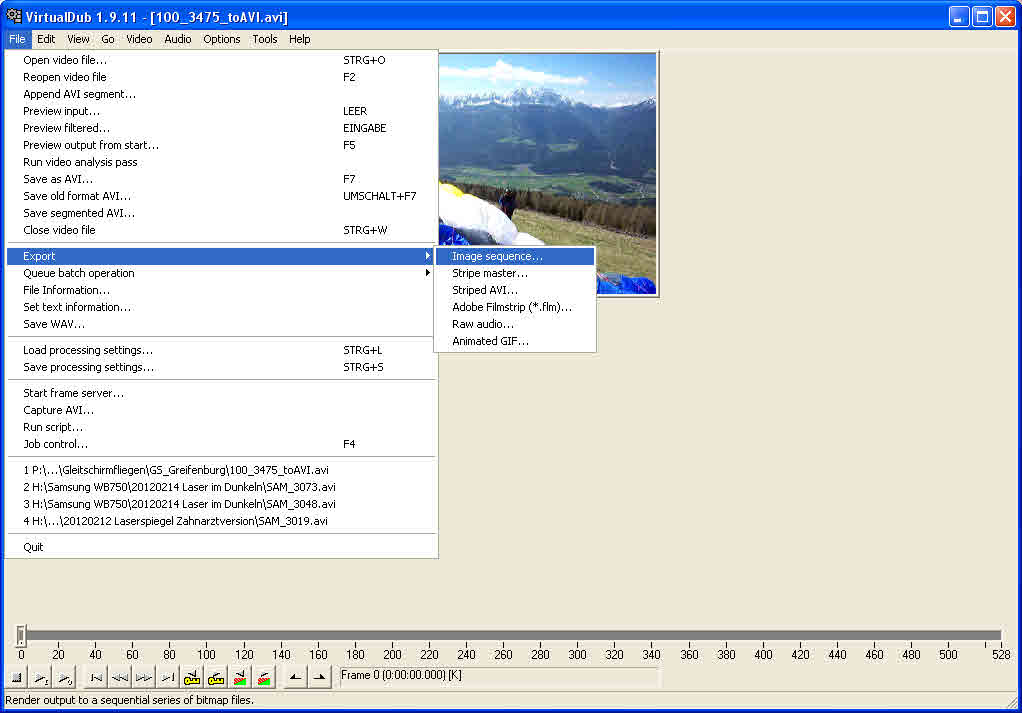Click the video preview image
Screen dimensions: 1022x713
point(547,173)
